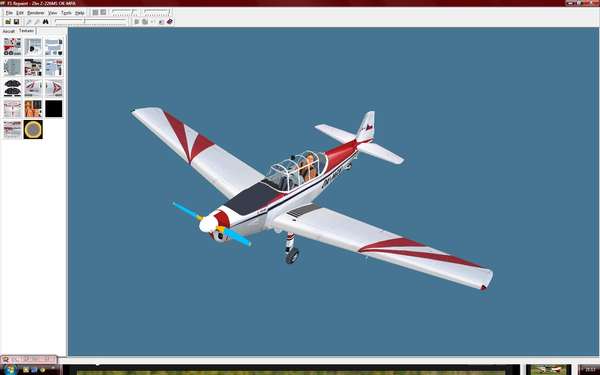Switch to the Textures tab

(x=26, y=31)
